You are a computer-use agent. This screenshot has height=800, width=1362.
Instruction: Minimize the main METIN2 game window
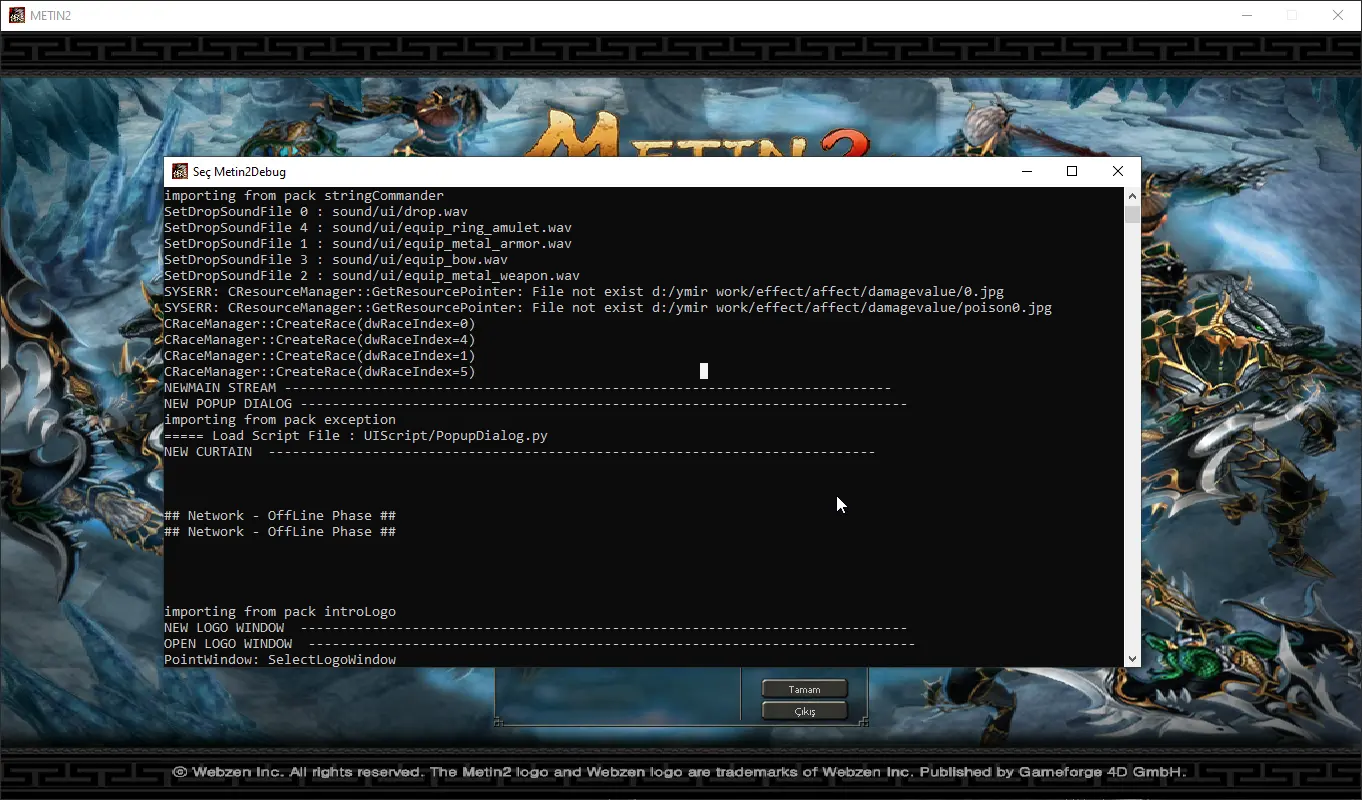[x=1246, y=15]
